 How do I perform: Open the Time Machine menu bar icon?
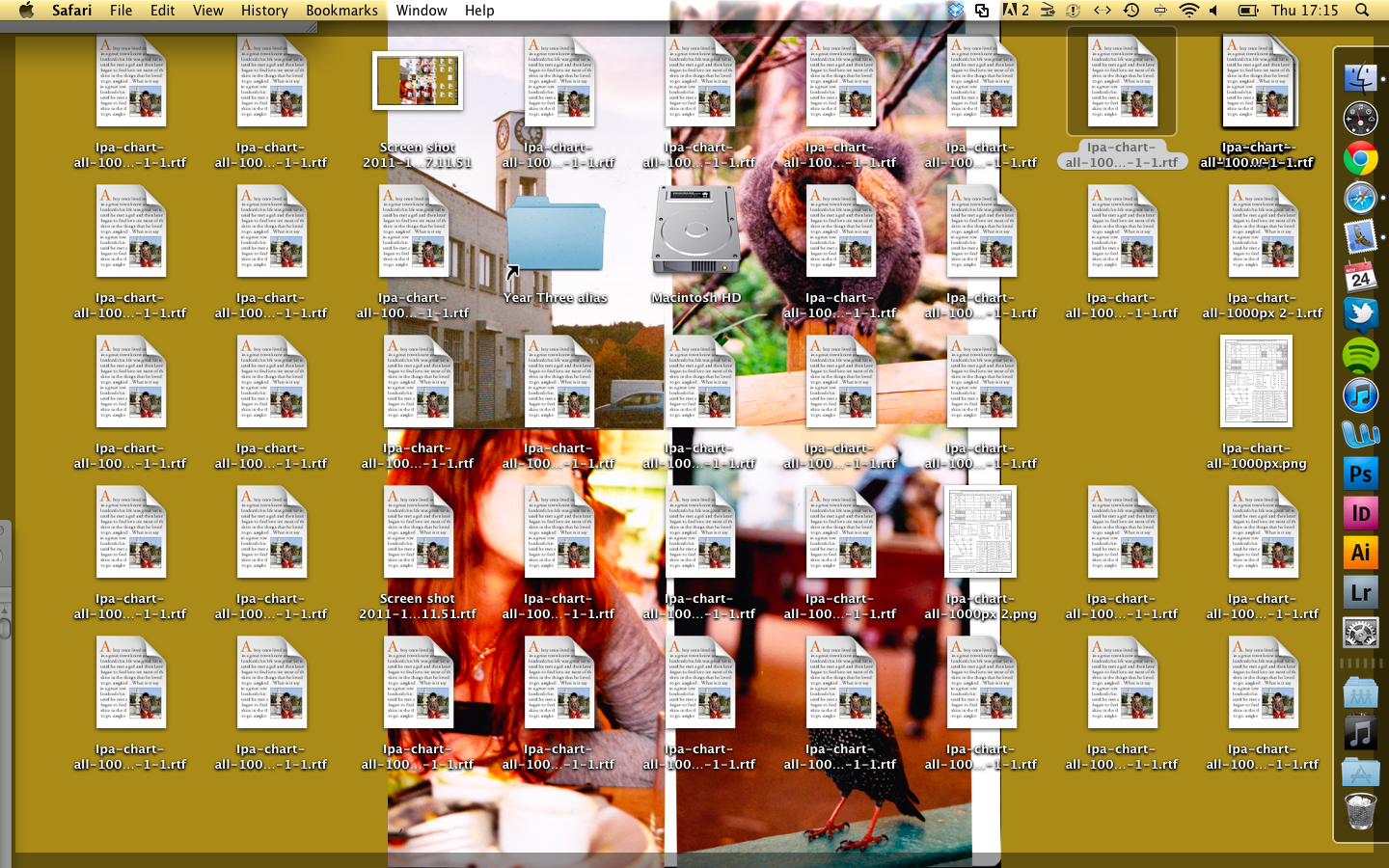coord(1131,10)
